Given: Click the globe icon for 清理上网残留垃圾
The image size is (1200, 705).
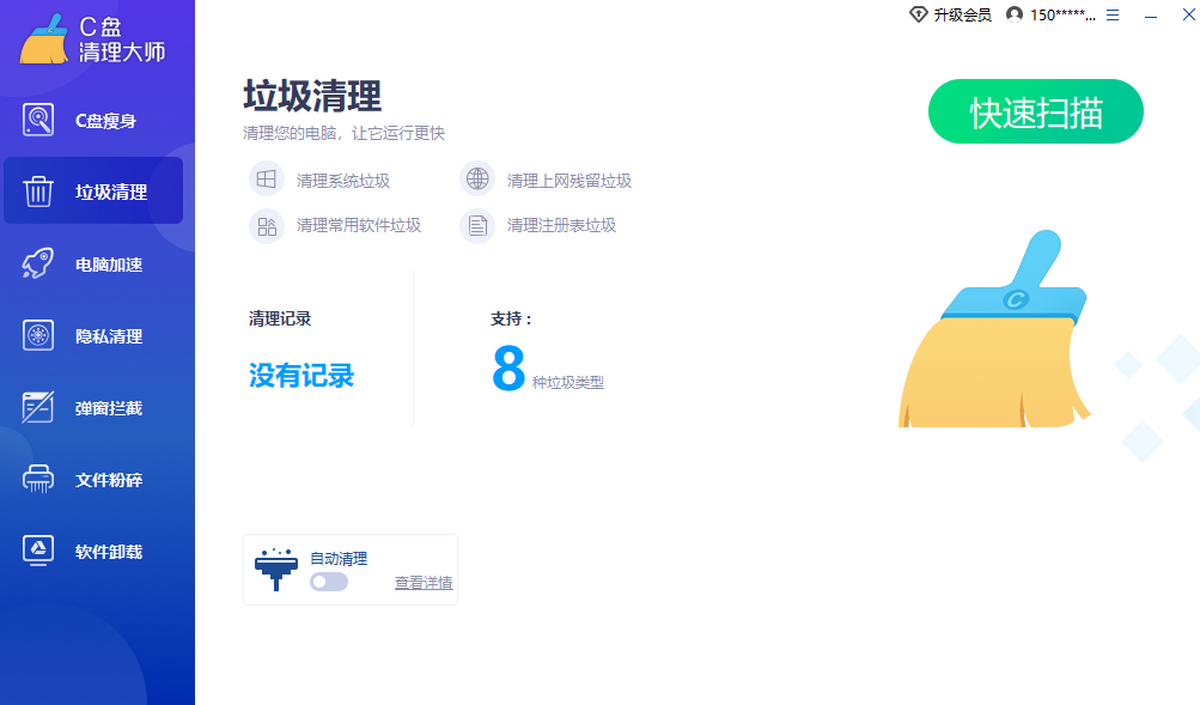Looking at the screenshot, I should 478,180.
